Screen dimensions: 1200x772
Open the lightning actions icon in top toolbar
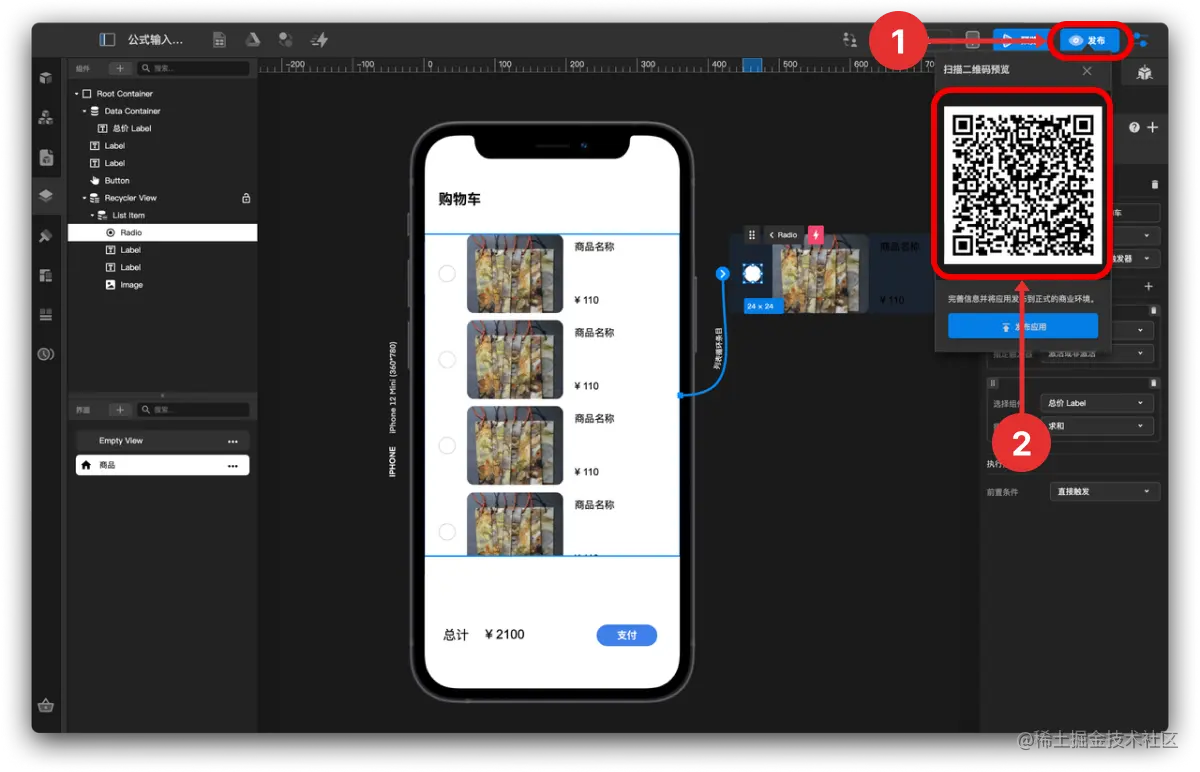(x=319, y=40)
